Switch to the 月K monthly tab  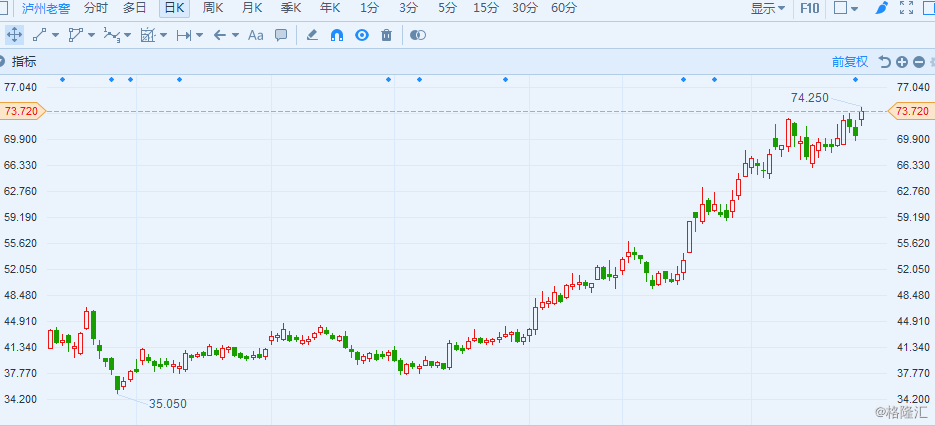252,8
